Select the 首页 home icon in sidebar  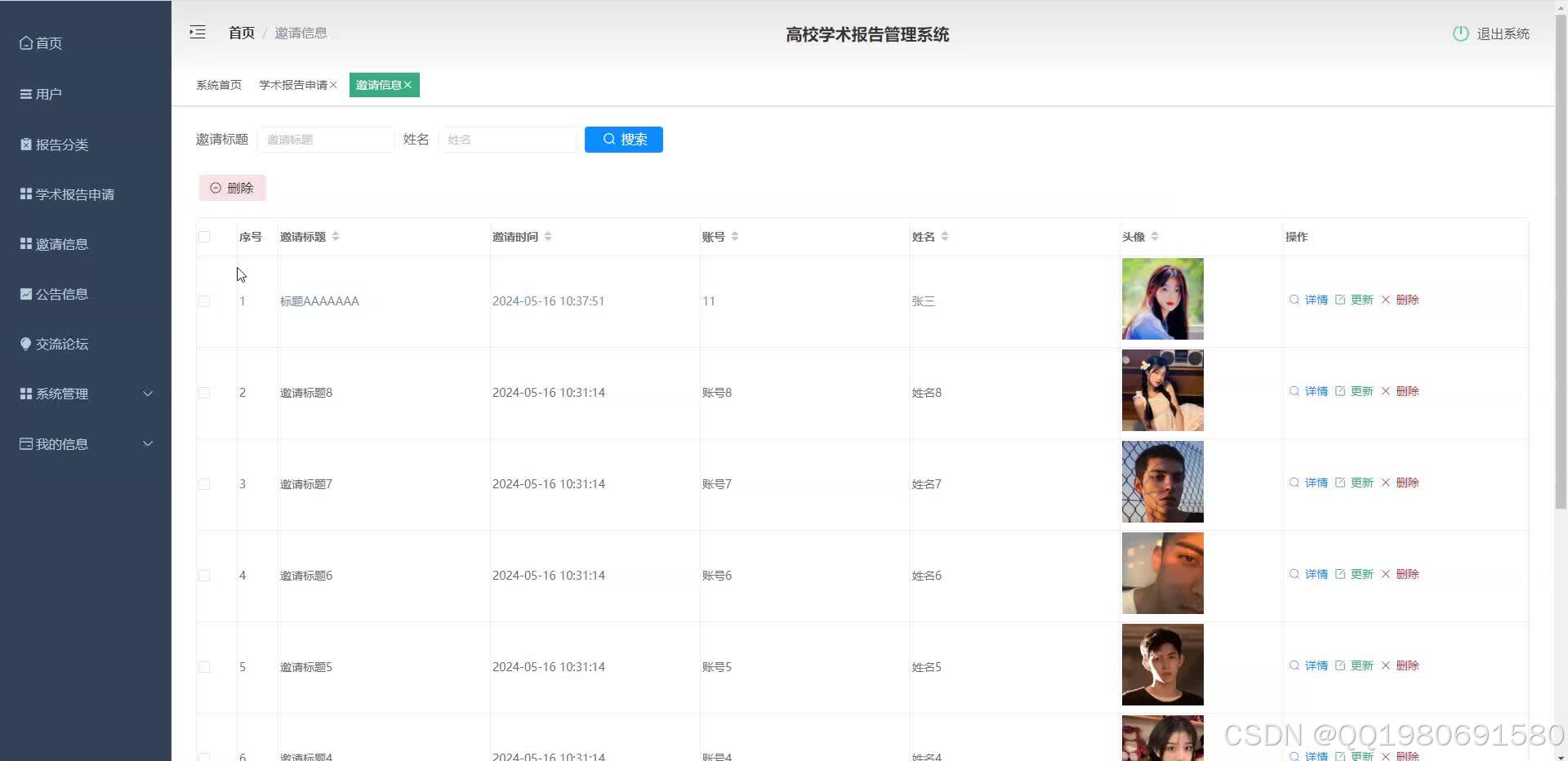[25, 42]
